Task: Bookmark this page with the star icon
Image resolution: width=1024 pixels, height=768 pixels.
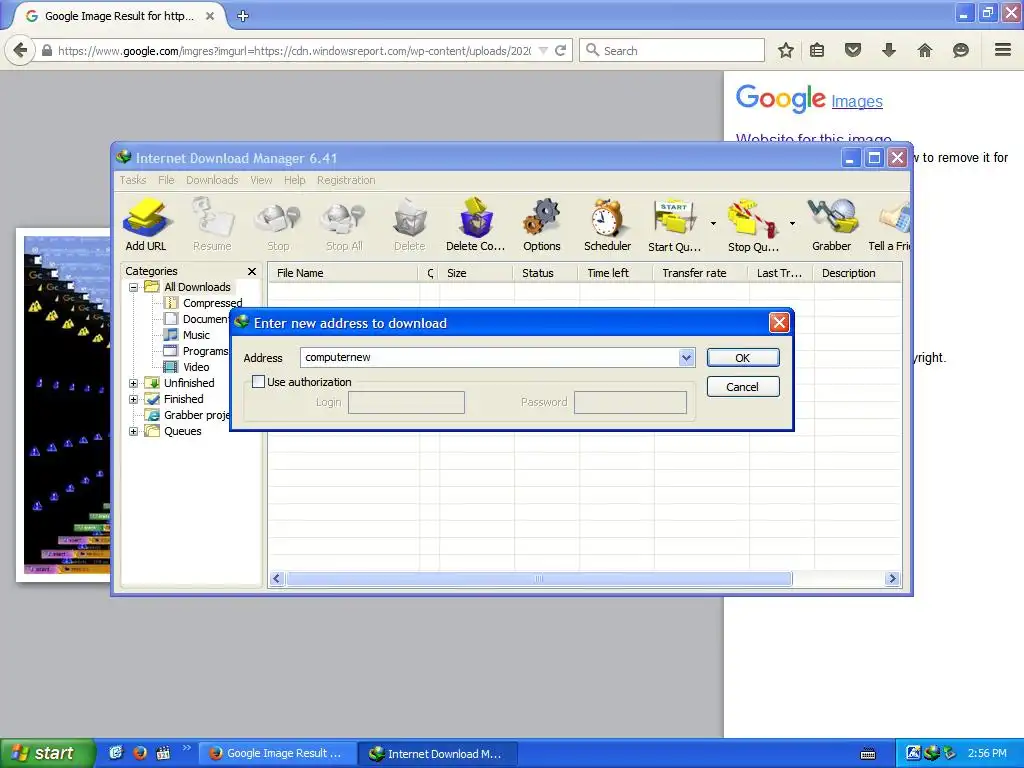Action: pyautogui.click(x=786, y=50)
